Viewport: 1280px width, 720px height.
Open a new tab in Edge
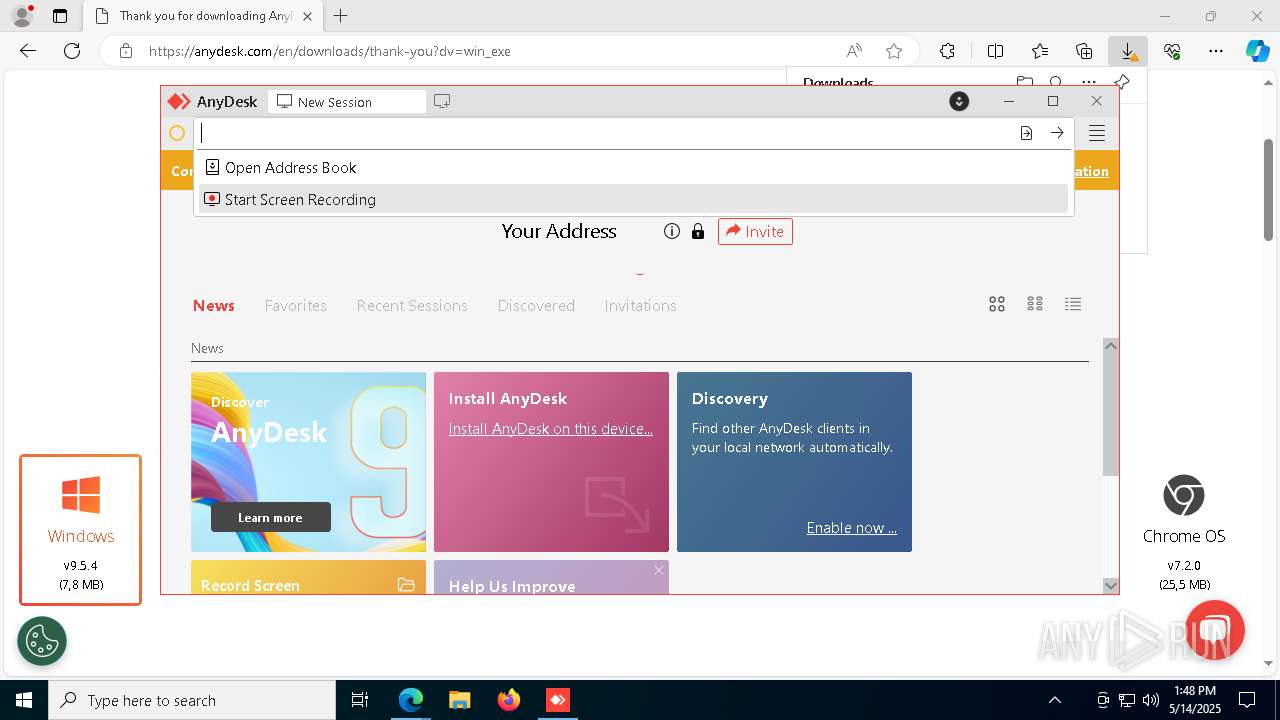coord(341,16)
